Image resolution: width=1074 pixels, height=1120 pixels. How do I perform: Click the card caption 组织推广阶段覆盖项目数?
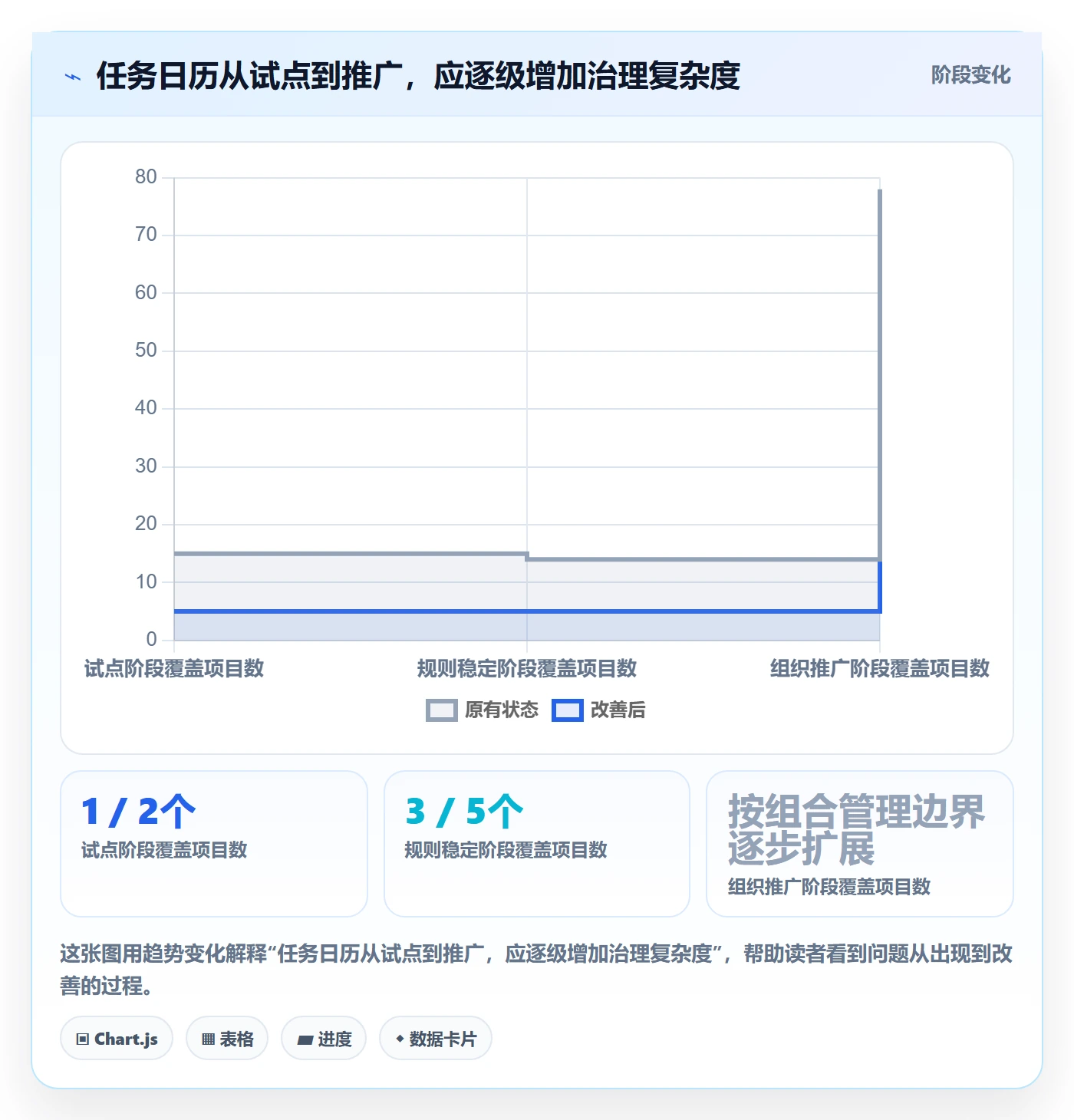tap(829, 887)
